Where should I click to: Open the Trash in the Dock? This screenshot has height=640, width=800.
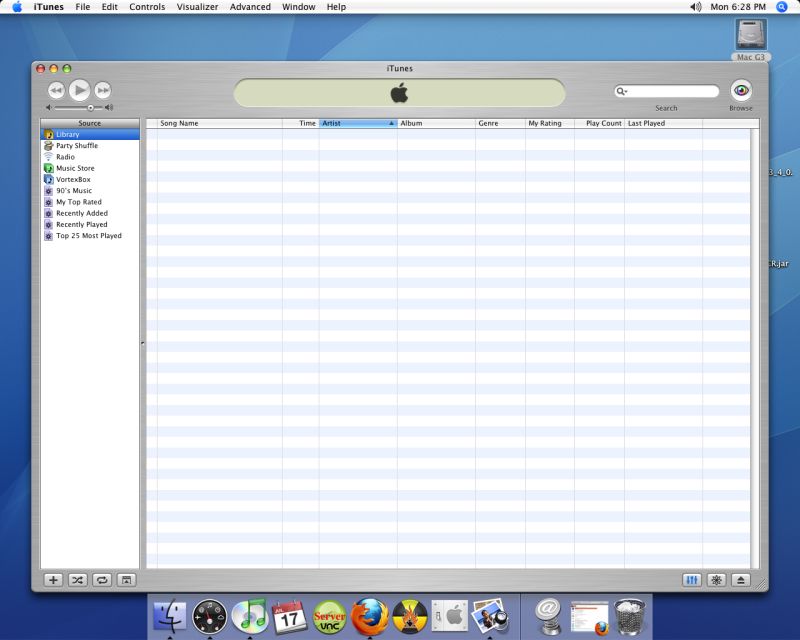[x=630, y=617]
